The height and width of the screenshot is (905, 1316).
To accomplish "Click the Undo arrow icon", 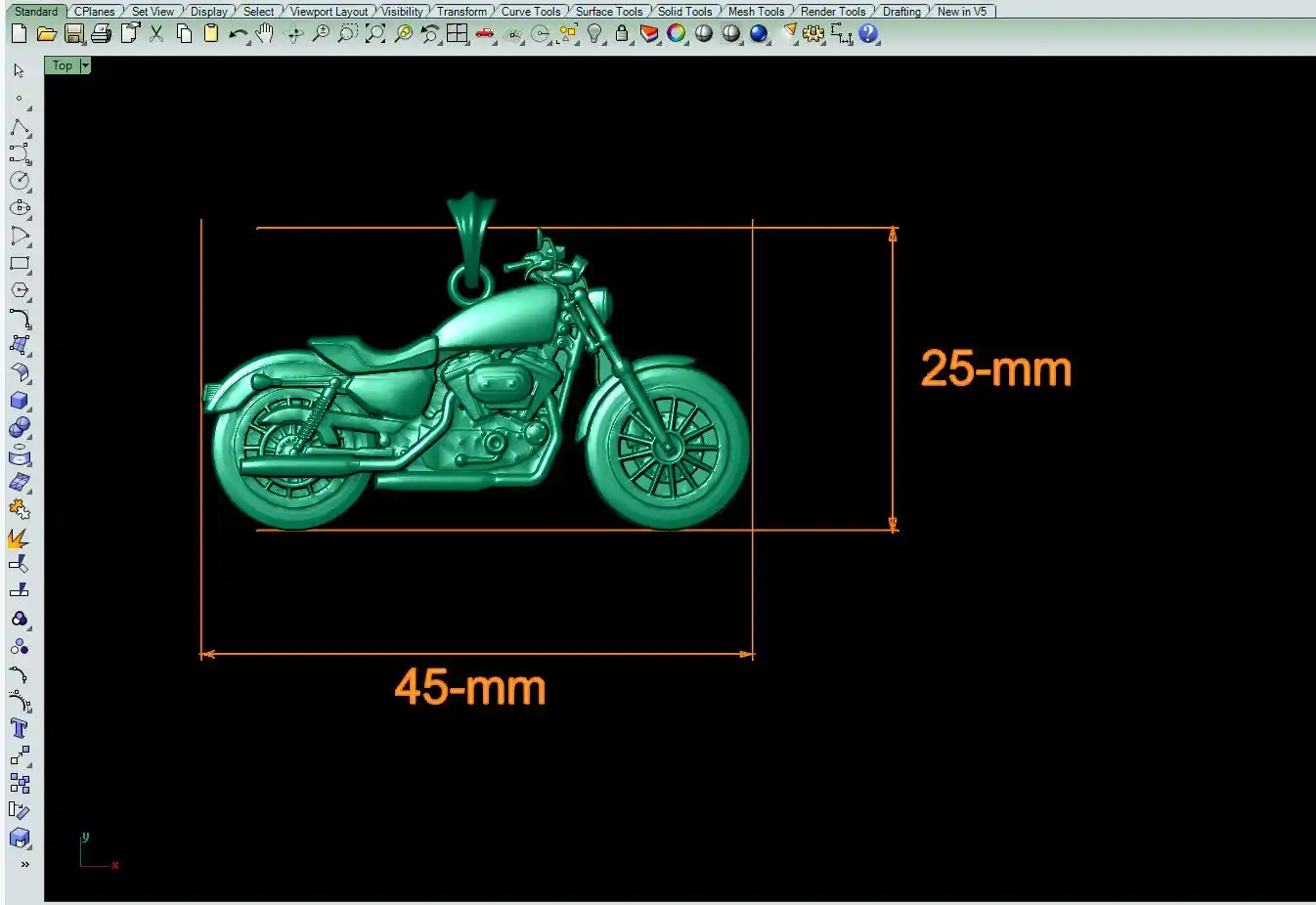I will (238, 34).
